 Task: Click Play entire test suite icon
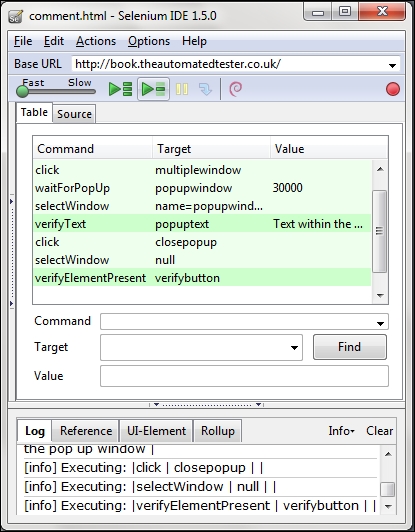coord(120,89)
